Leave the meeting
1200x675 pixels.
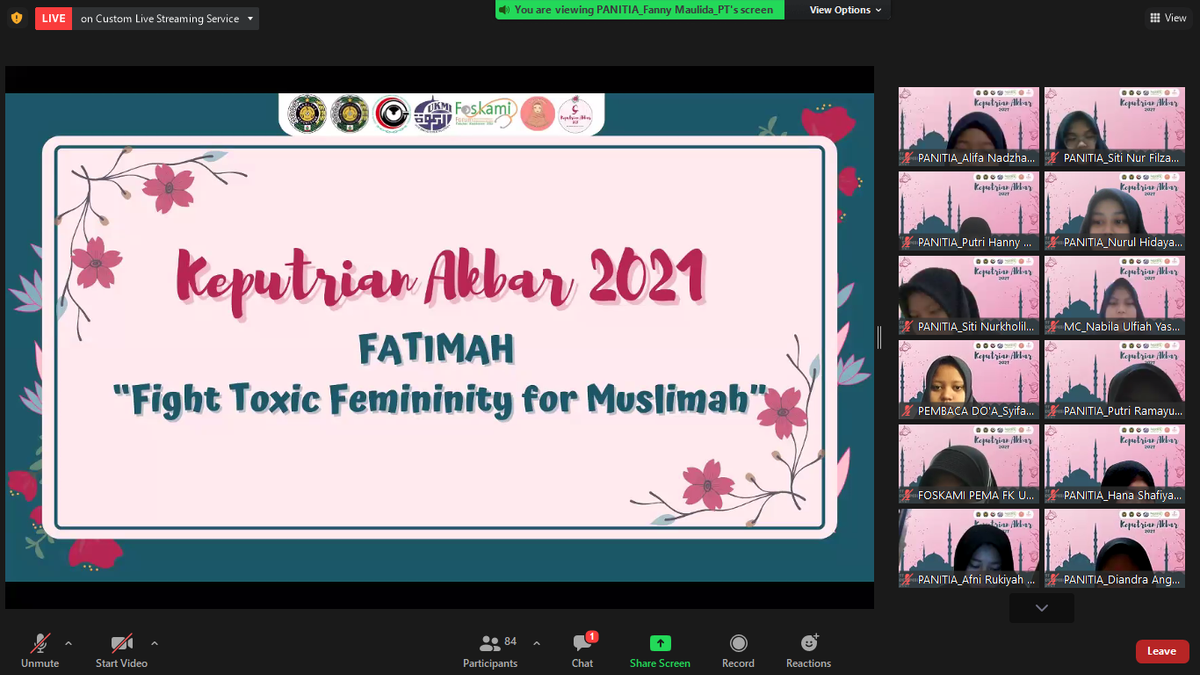[x=1162, y=651]
